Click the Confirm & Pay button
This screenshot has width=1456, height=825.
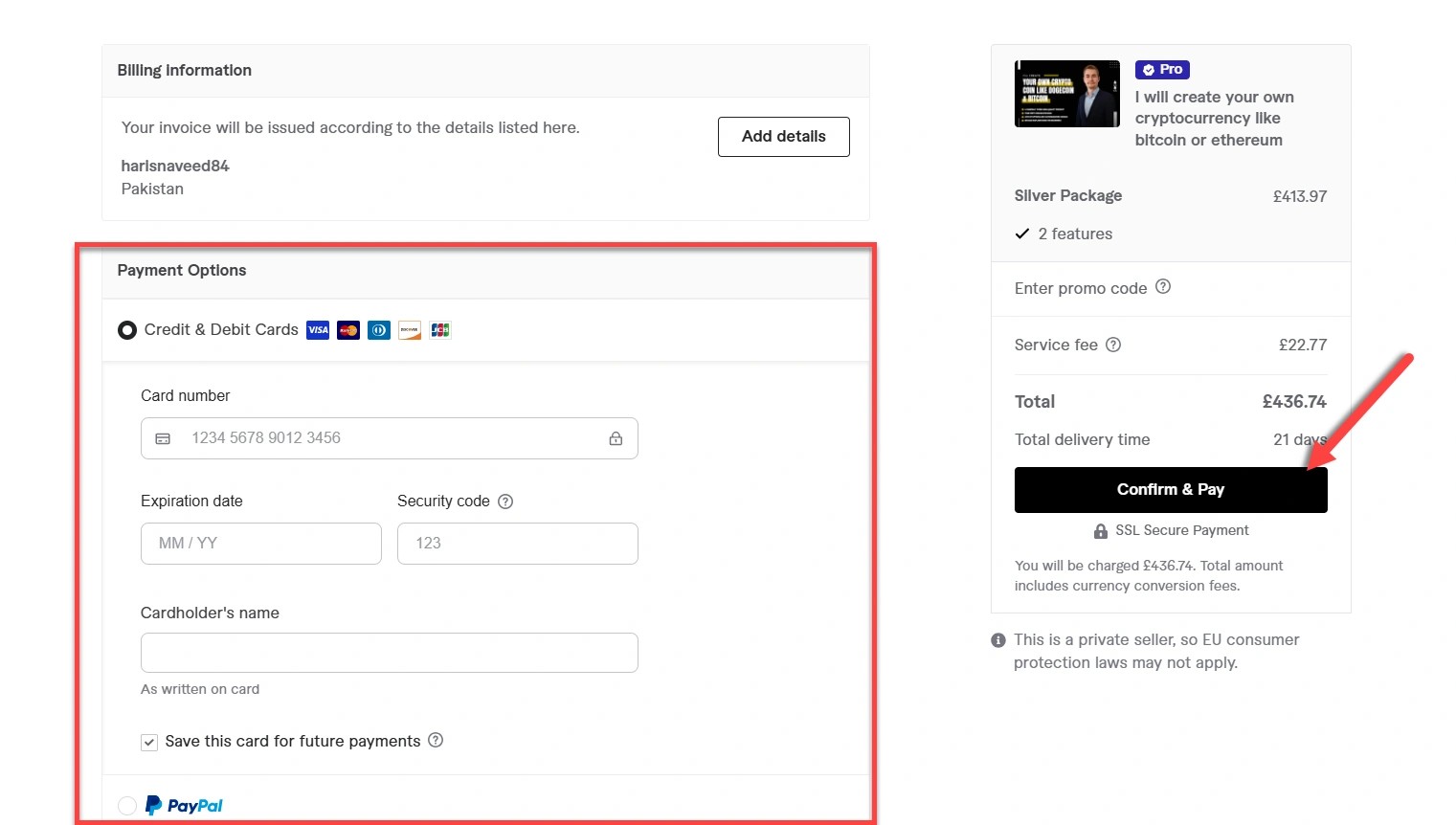click(x=1170, y=490)
